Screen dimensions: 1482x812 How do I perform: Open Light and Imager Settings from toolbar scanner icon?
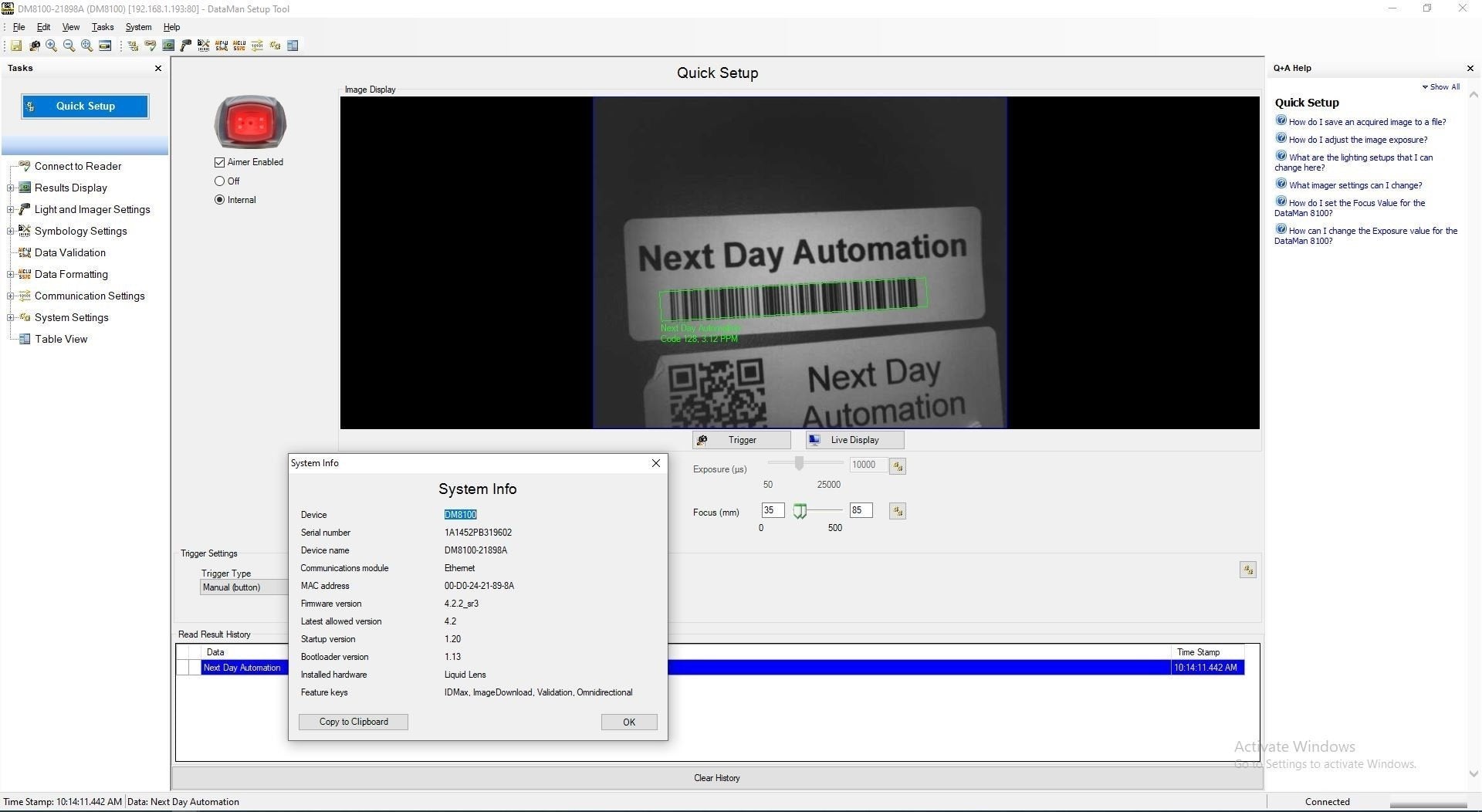tap(186, 46)
